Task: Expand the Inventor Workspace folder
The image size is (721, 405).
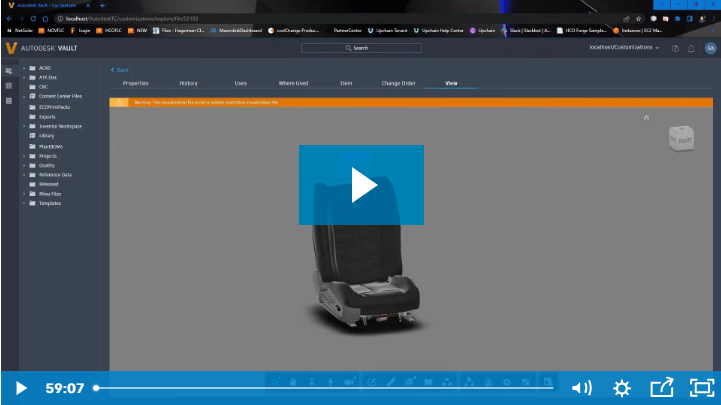Action: (x=24, y=126)
